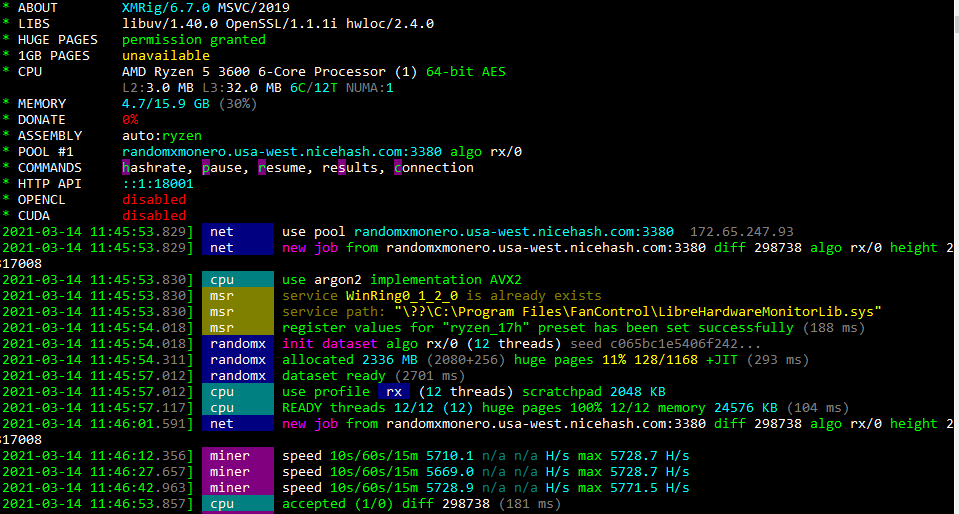959x514 pixels.
Task: Click 'disabled' beside OPENCL
Action: (x=154, y=199)
